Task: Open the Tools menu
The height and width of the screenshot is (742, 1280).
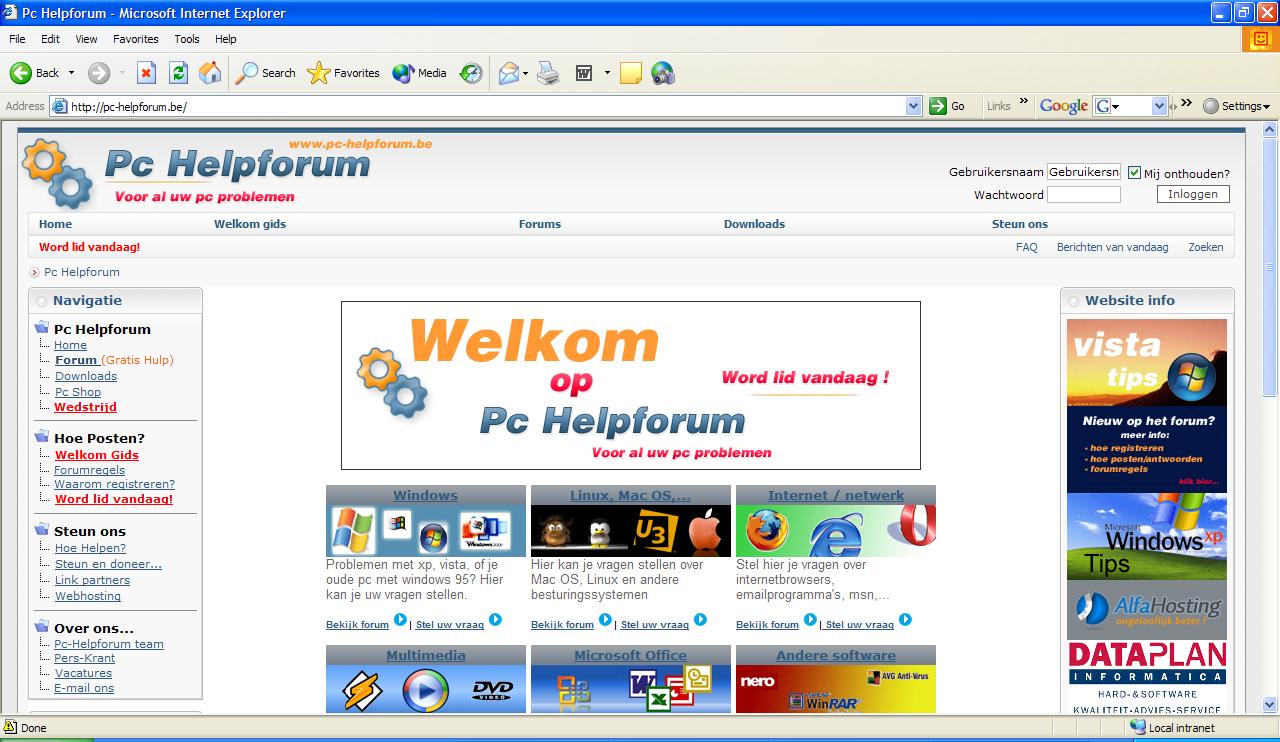Action: point(187,39)
